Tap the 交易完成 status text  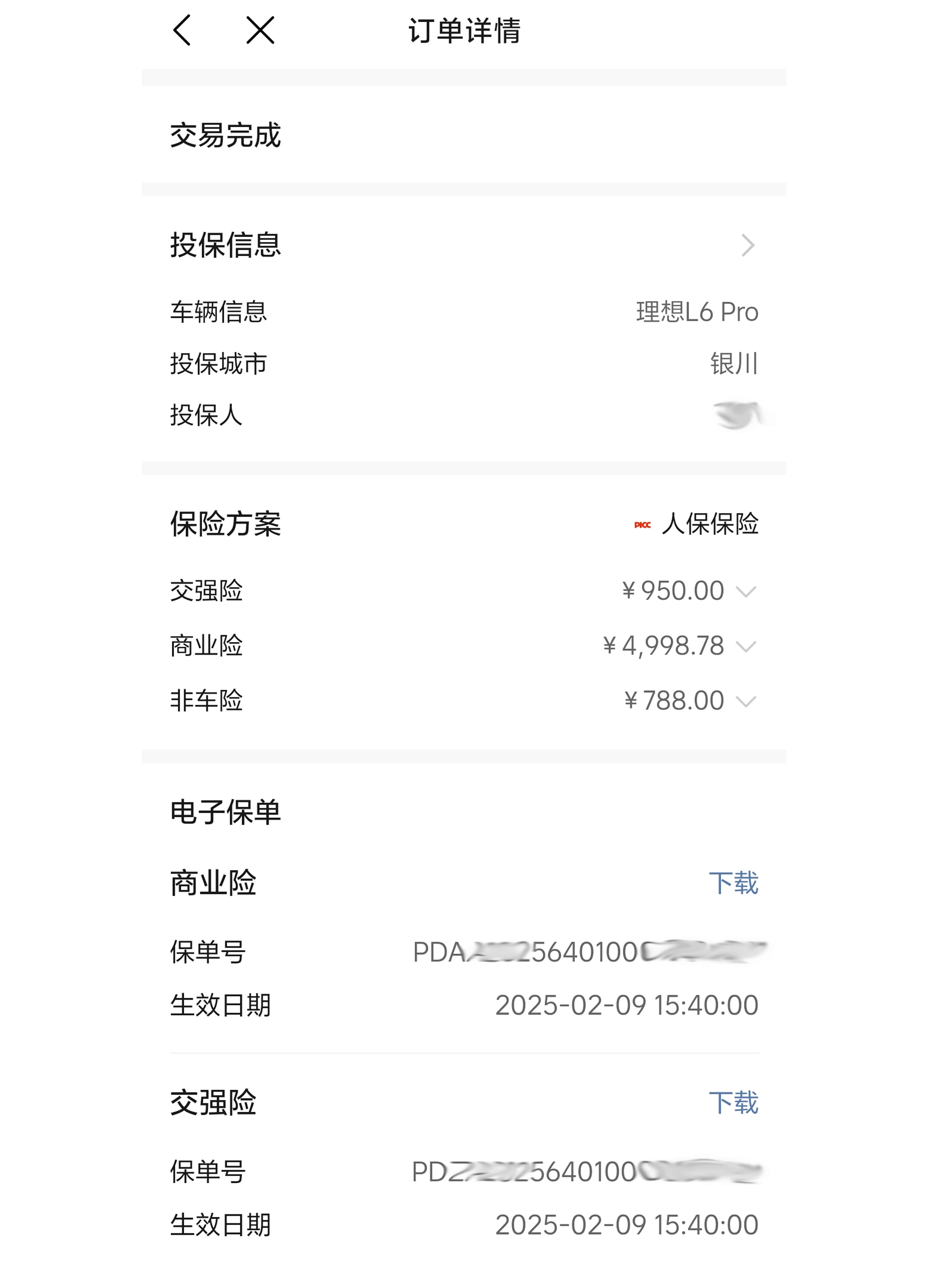(226, 135)
